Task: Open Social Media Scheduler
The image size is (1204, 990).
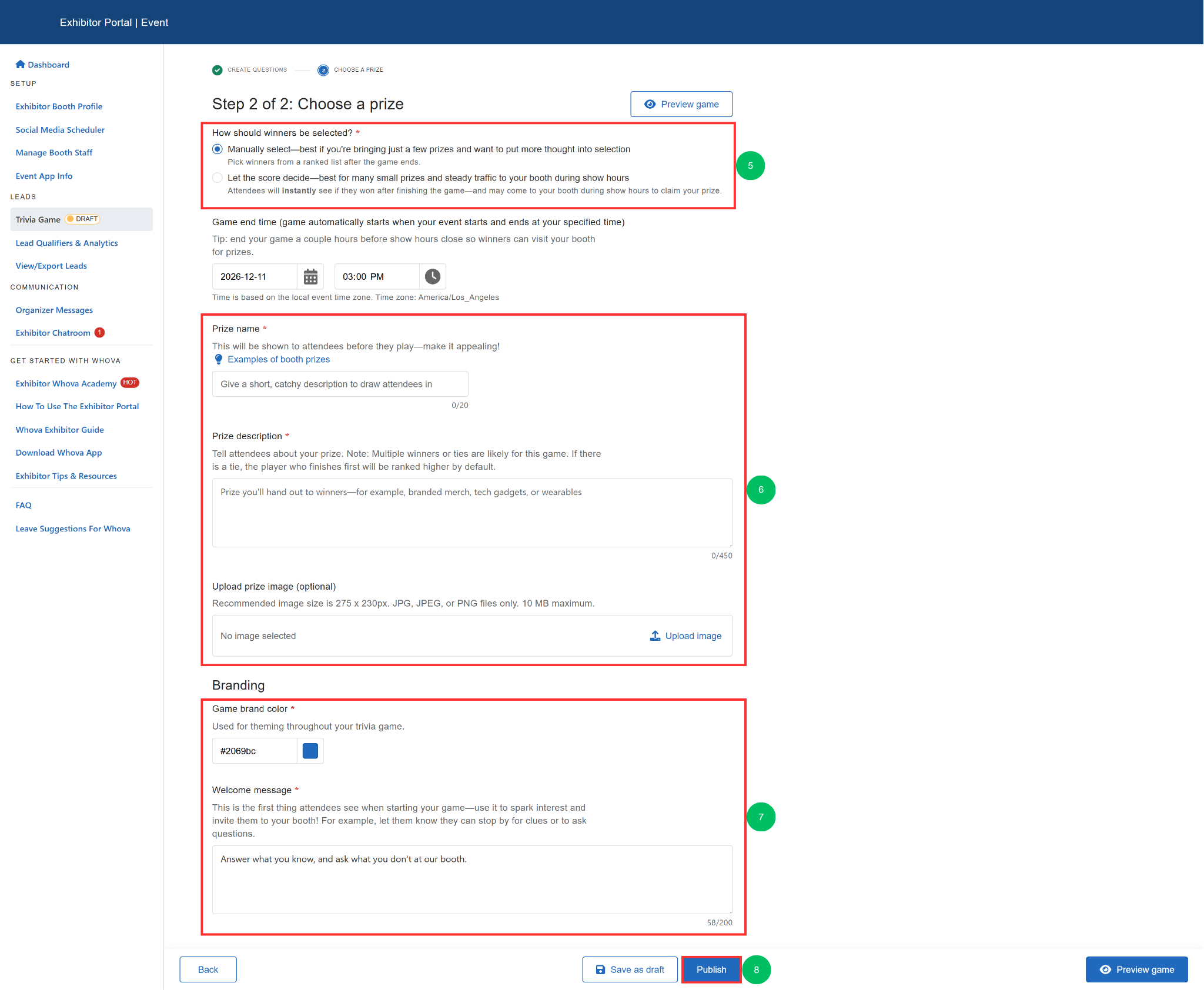Action: pyautogui.click(x=60, y=130)
